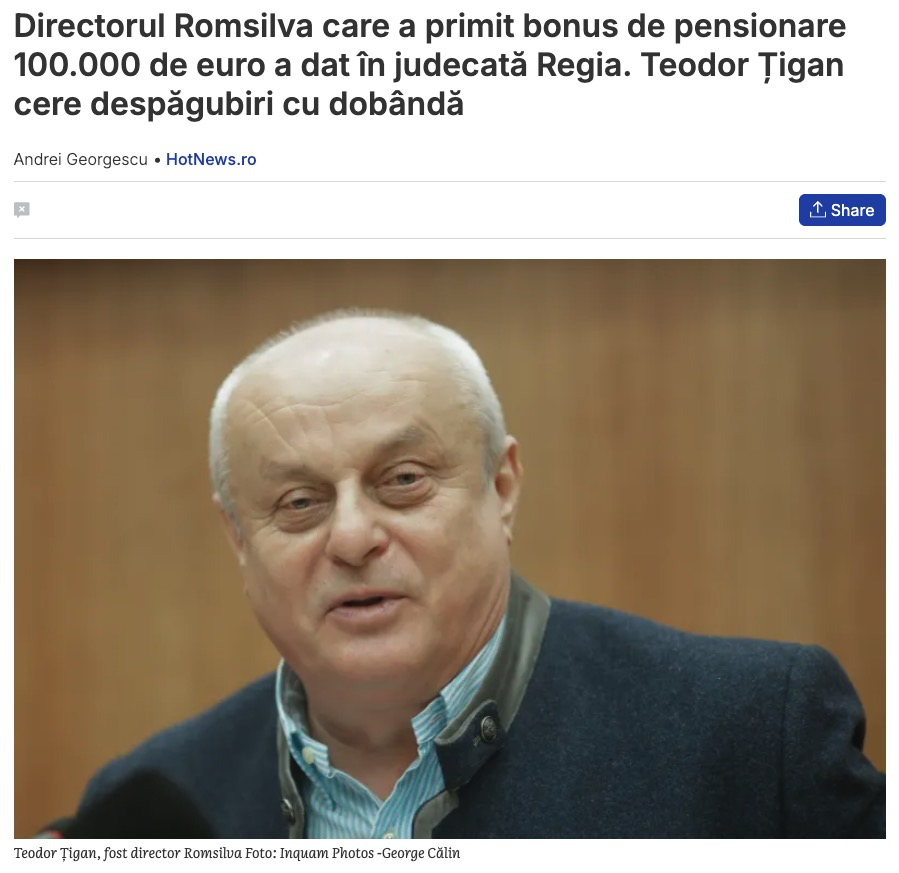Click the striped shirt in the photo
The height and width of the screenshot is (873, 899).
click(x=367, y=768)
